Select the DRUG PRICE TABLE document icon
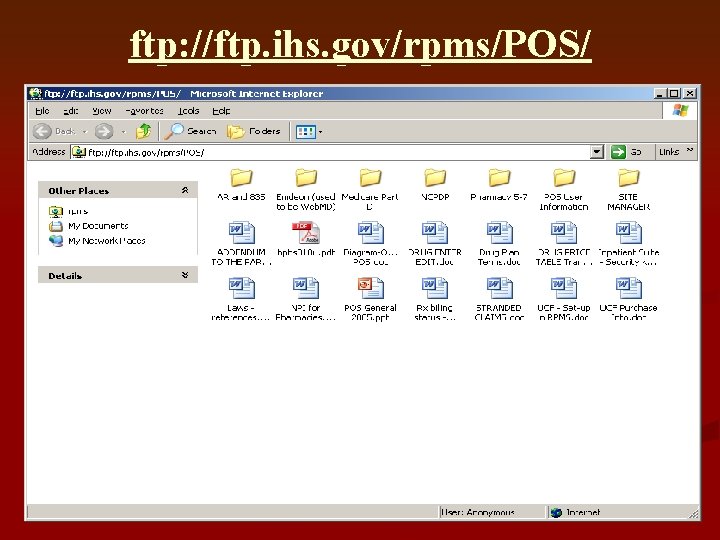The width and height of the screenshot is (720, 540). pyautogui.click(x=564, y=233)
